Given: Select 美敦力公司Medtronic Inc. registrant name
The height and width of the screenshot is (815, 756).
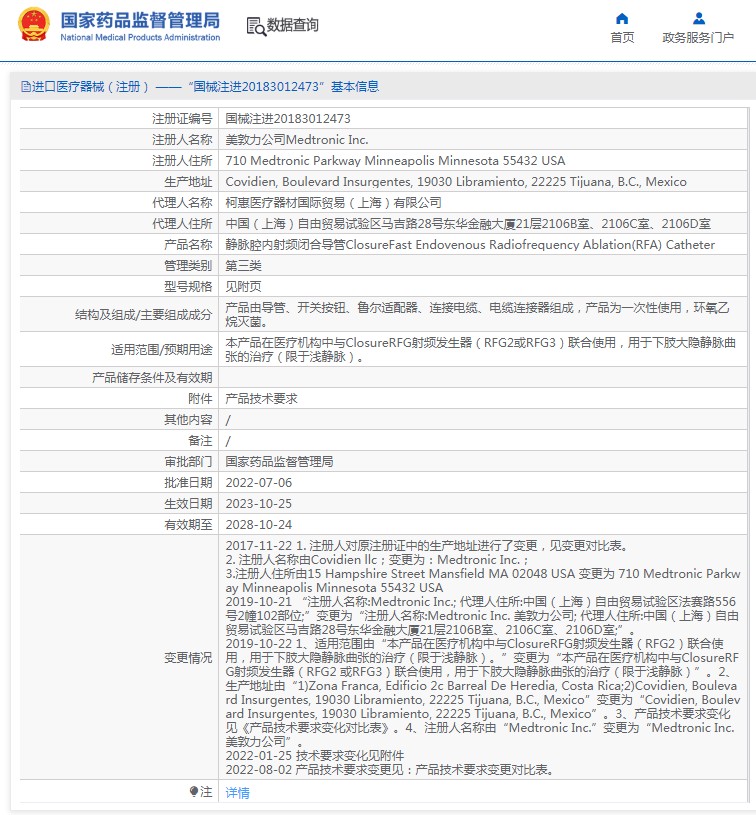Looking at the screenshot, I should click(296, 140).
